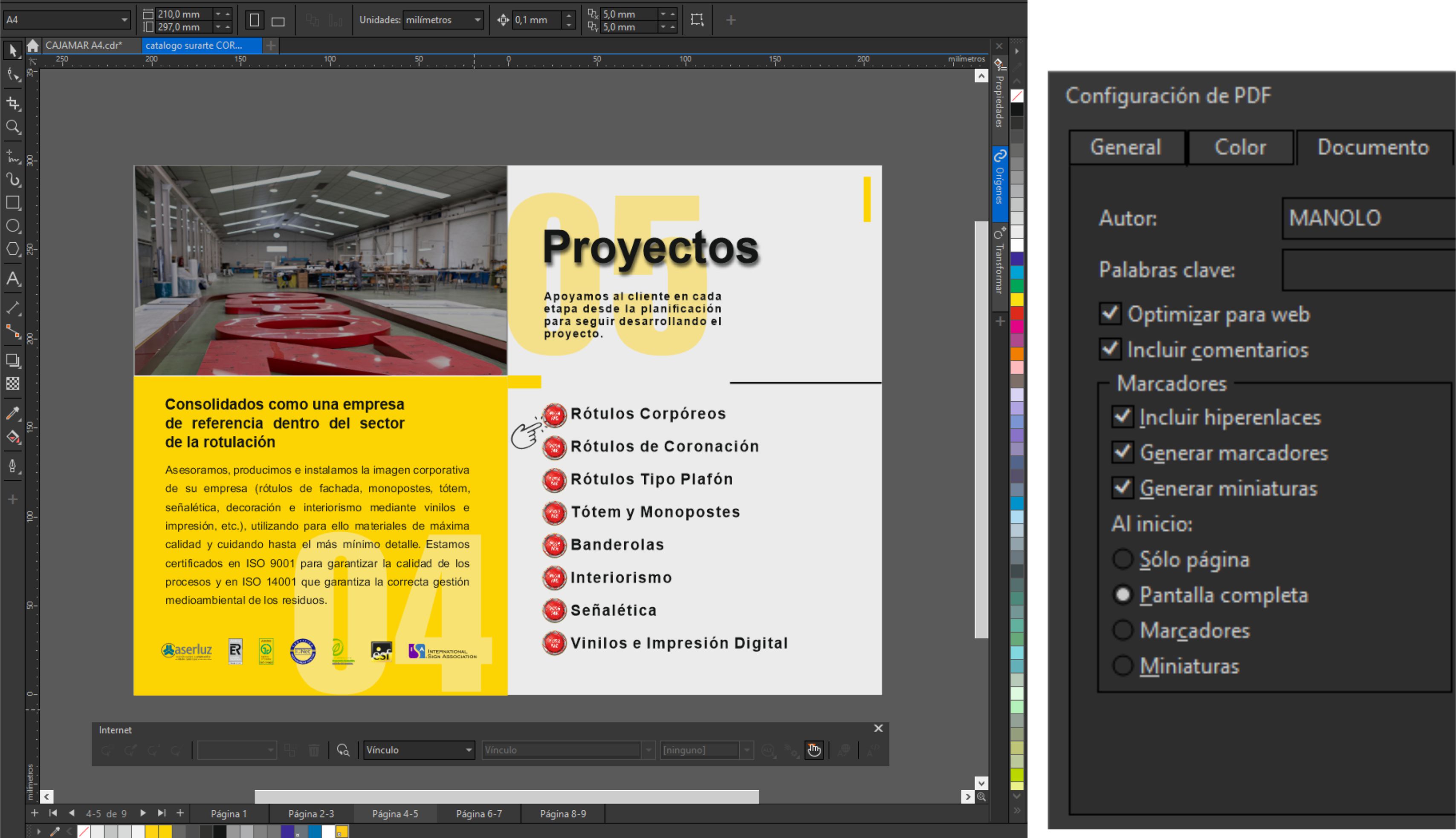The width and height of the screenshot is (1456, 838).
Task: Uncheck Optimizar para web
Action: (1110, 314)
